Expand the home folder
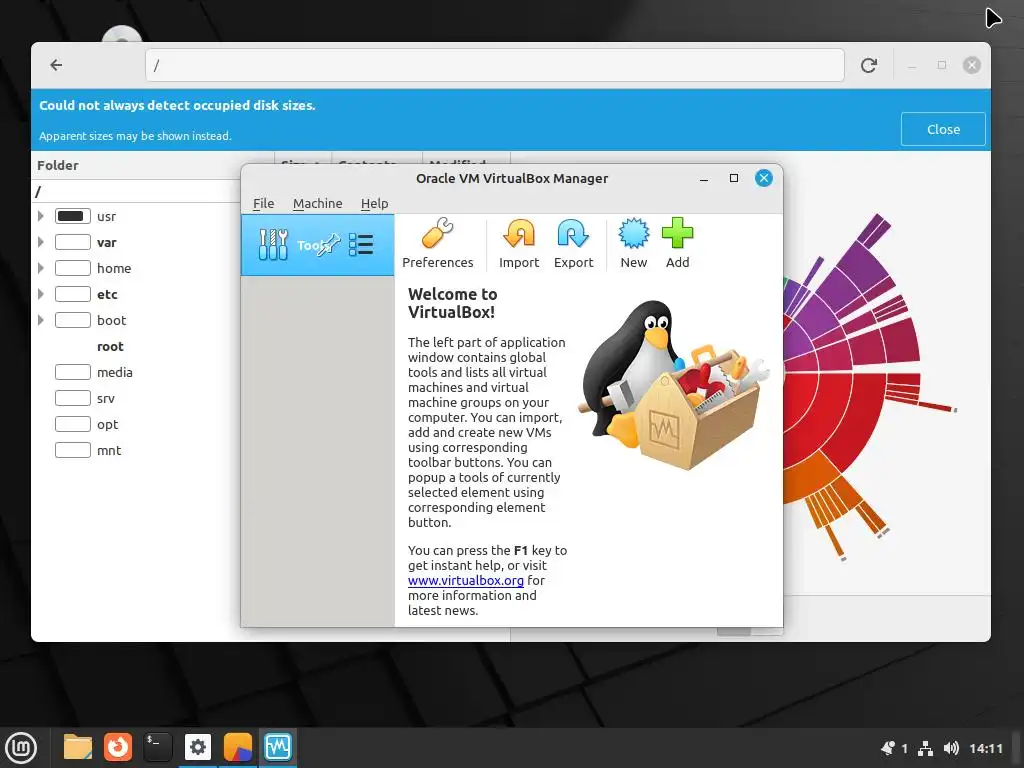The image size is (1024, 768). 40,268
